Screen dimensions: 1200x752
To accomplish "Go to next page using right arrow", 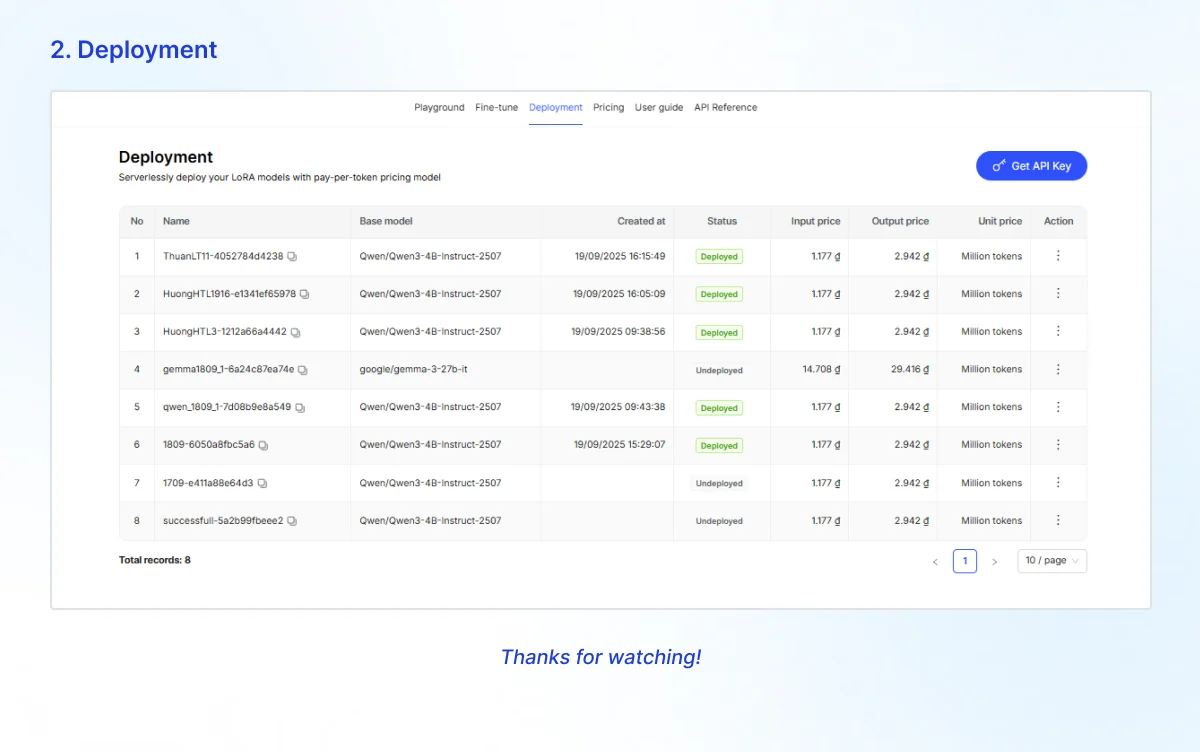I will click(994, 562).
